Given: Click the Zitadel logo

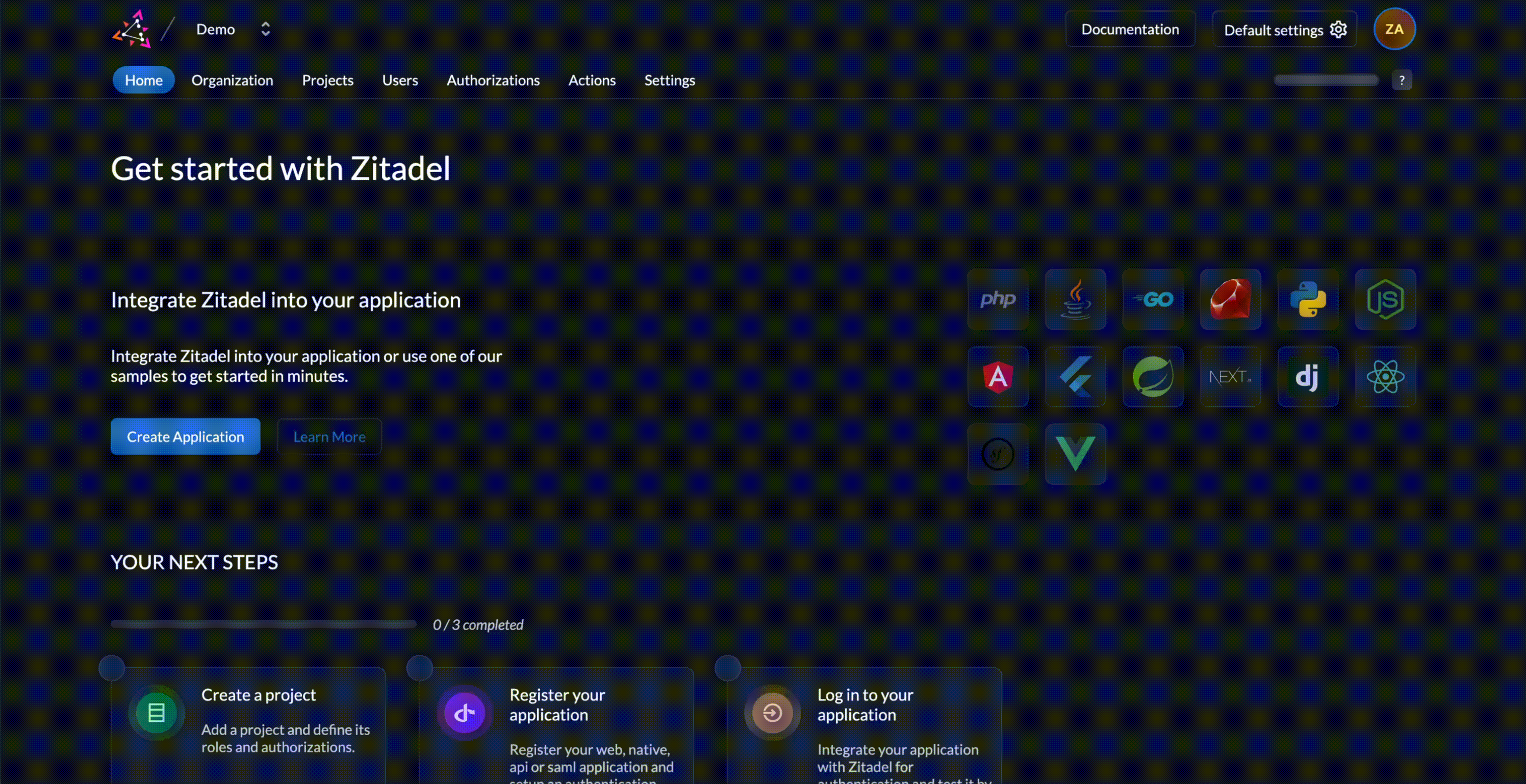Looking at the screenshot, I should pos(132,29).
